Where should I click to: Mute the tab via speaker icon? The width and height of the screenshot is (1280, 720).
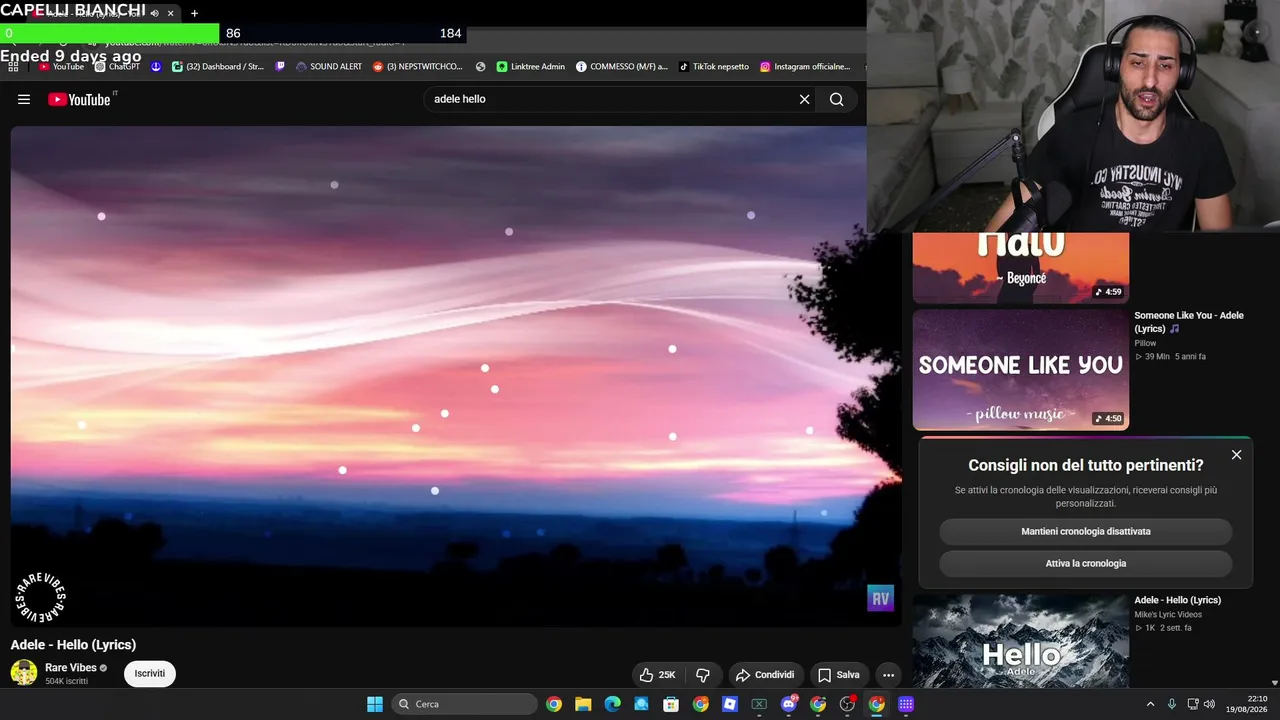154,13
